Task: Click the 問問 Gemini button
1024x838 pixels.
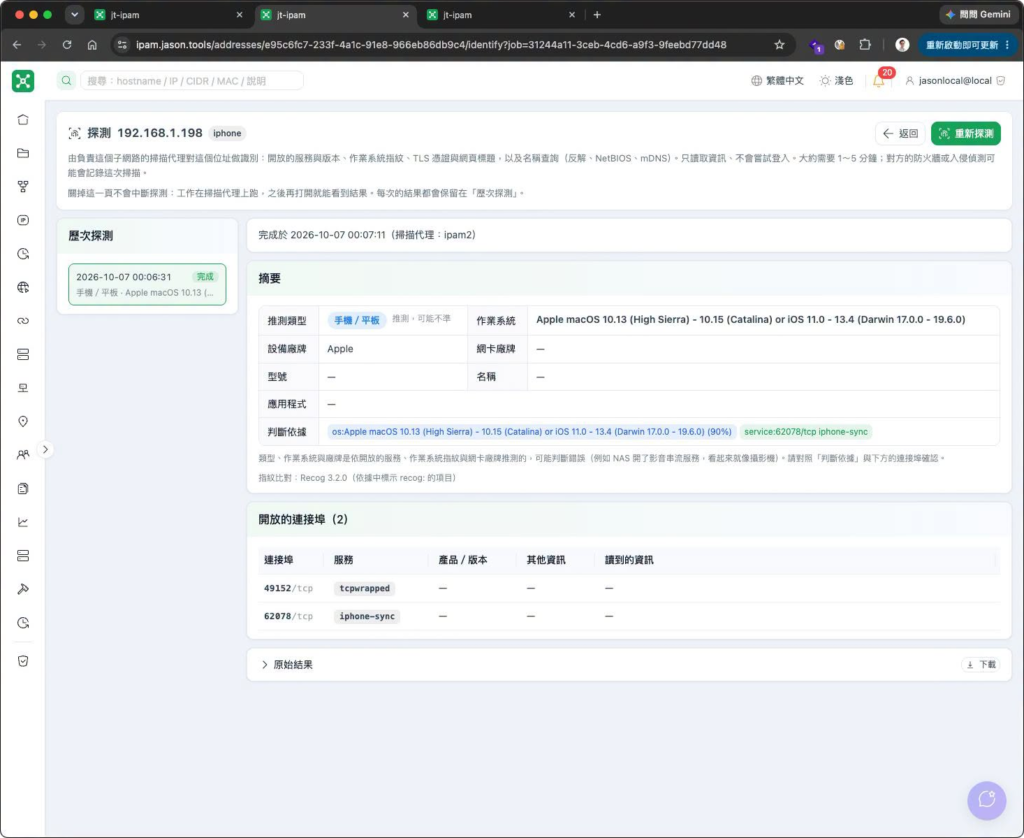Action: coord(978,14)
